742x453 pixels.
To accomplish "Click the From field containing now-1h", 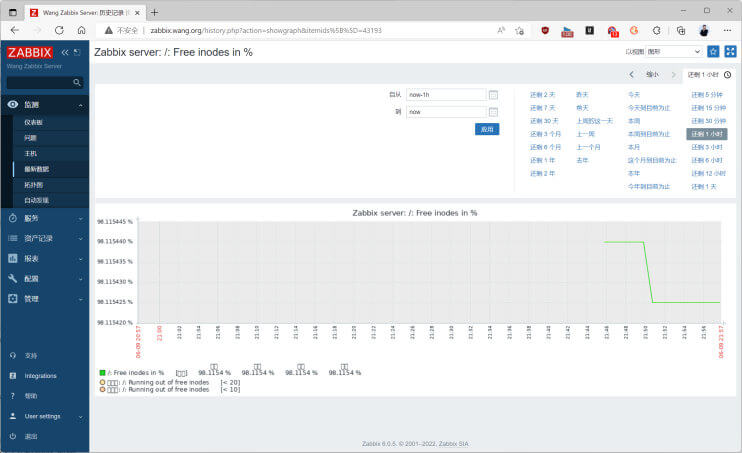I will [446, 95].
